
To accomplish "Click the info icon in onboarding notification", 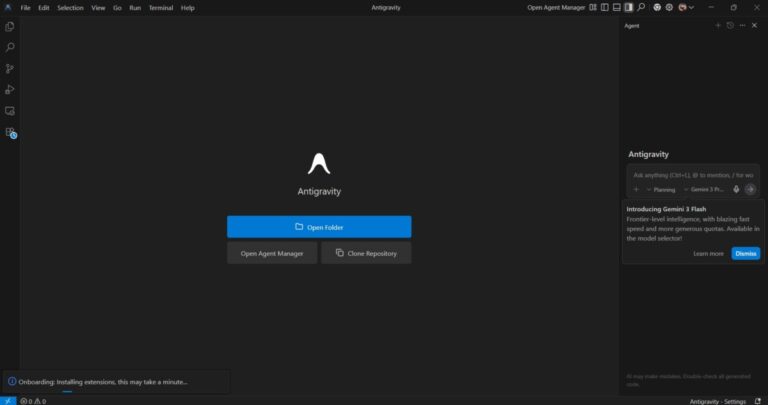I will [x=12, y=381].
